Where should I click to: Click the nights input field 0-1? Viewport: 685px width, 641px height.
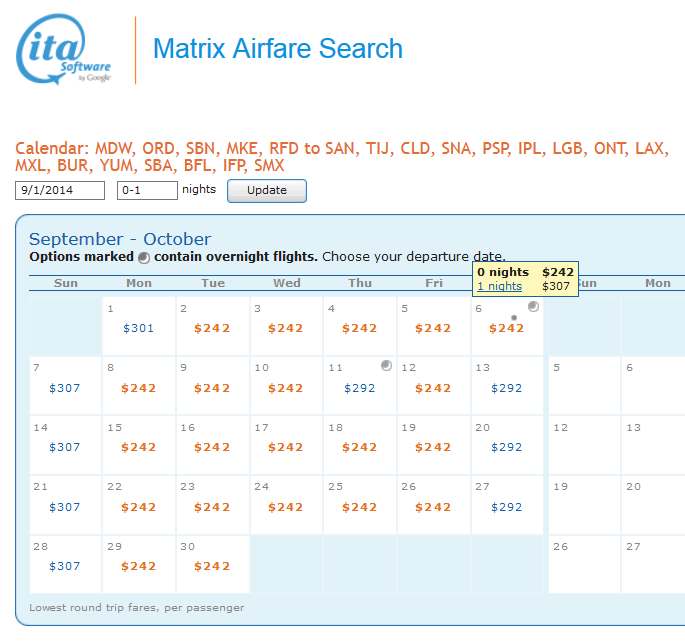(x=147, y=190)
